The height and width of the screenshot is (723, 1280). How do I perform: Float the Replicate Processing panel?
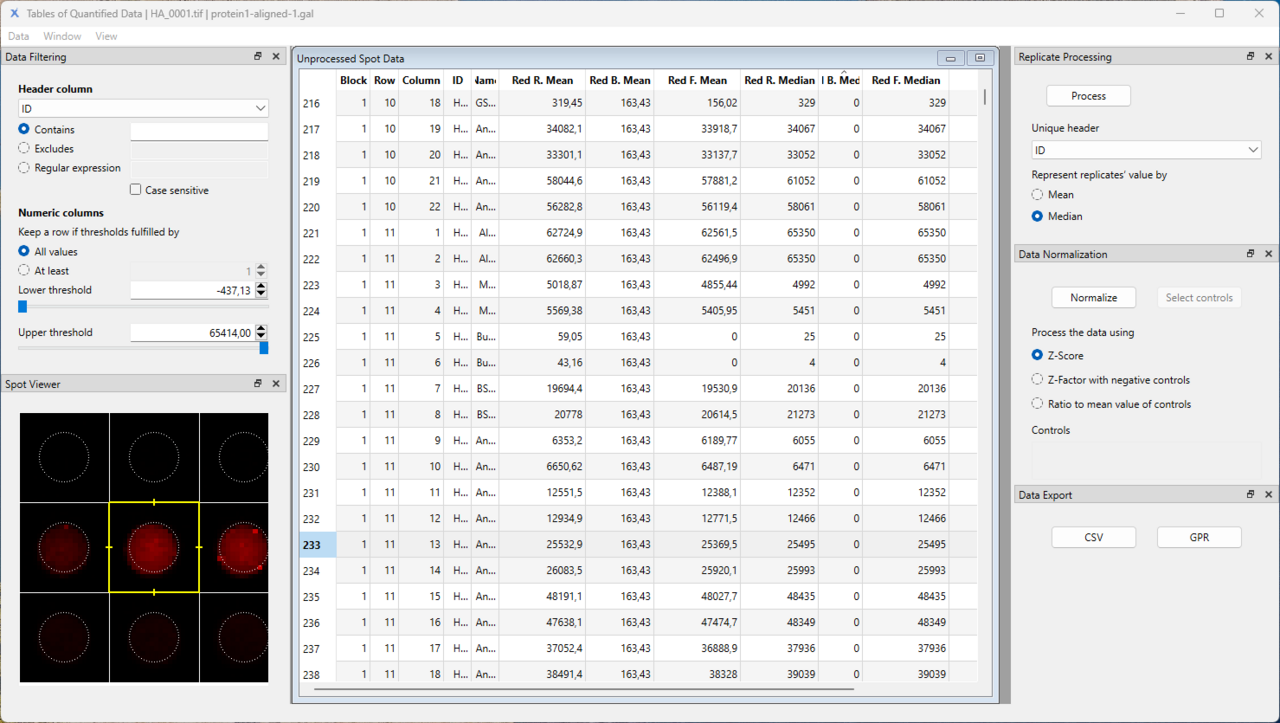(x=1250, y=56)
